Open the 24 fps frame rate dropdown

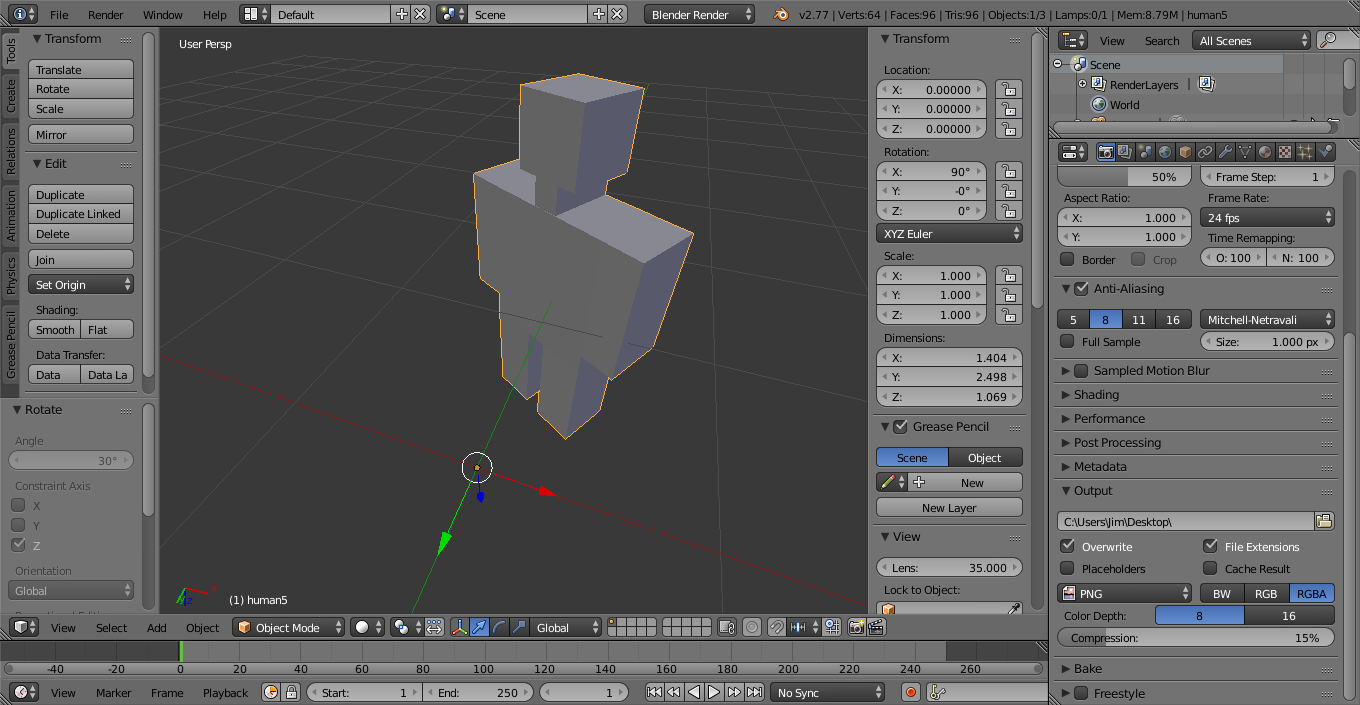pyautogui.click(x=1267, y=217)
